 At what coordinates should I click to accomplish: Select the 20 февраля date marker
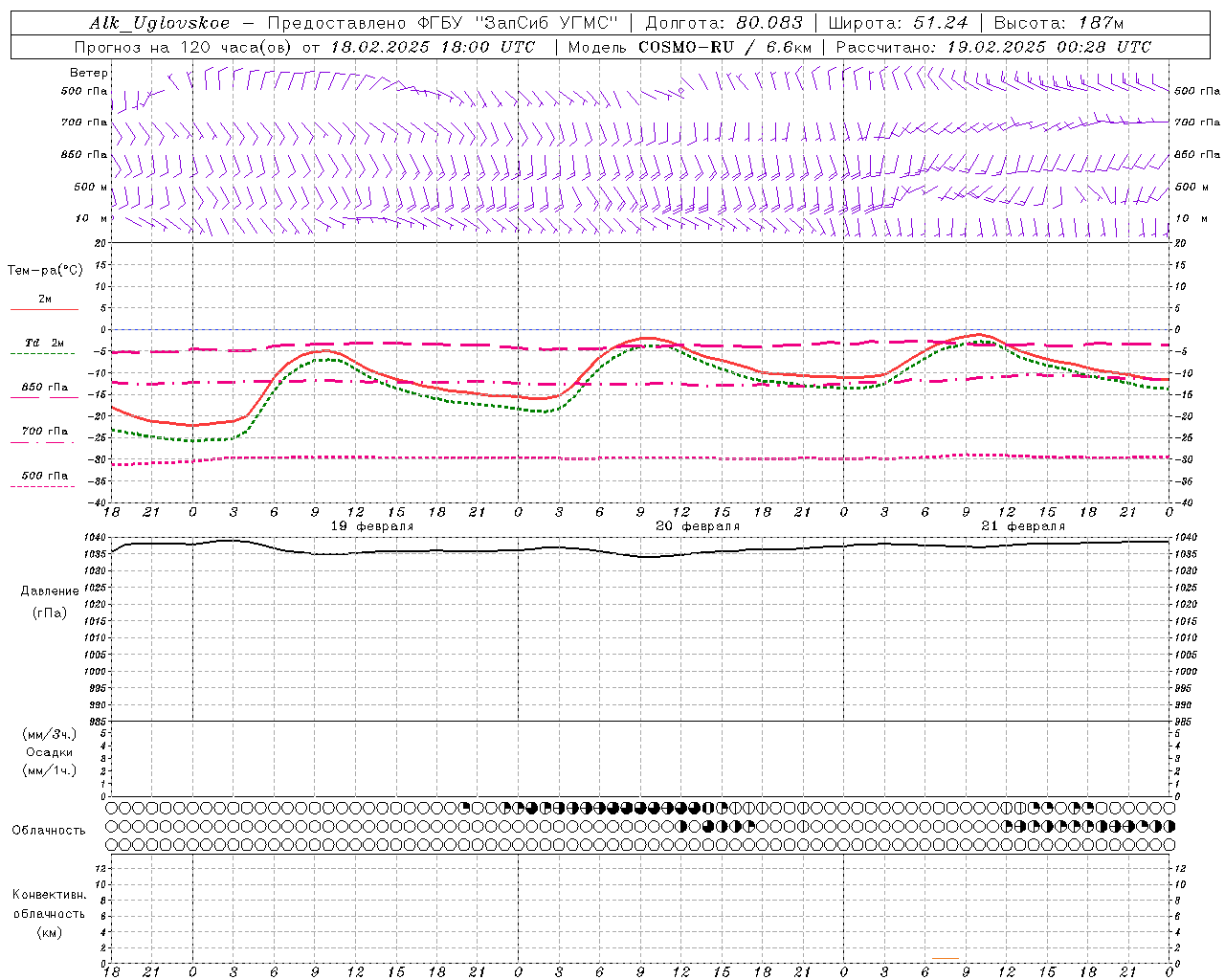[698, 526]
